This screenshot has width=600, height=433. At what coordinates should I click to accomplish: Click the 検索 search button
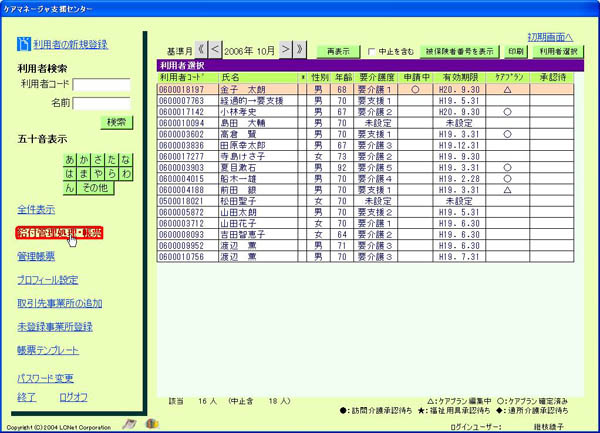coord(116,122)
